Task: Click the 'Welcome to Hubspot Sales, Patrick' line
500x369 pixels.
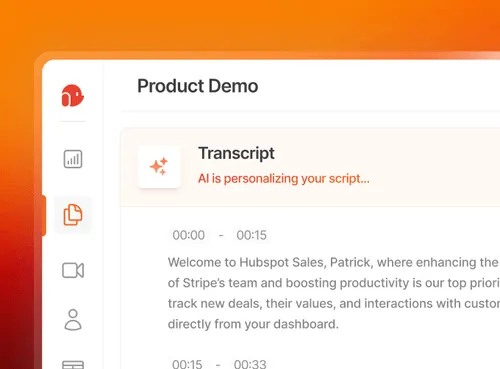Action: (333, 262)
